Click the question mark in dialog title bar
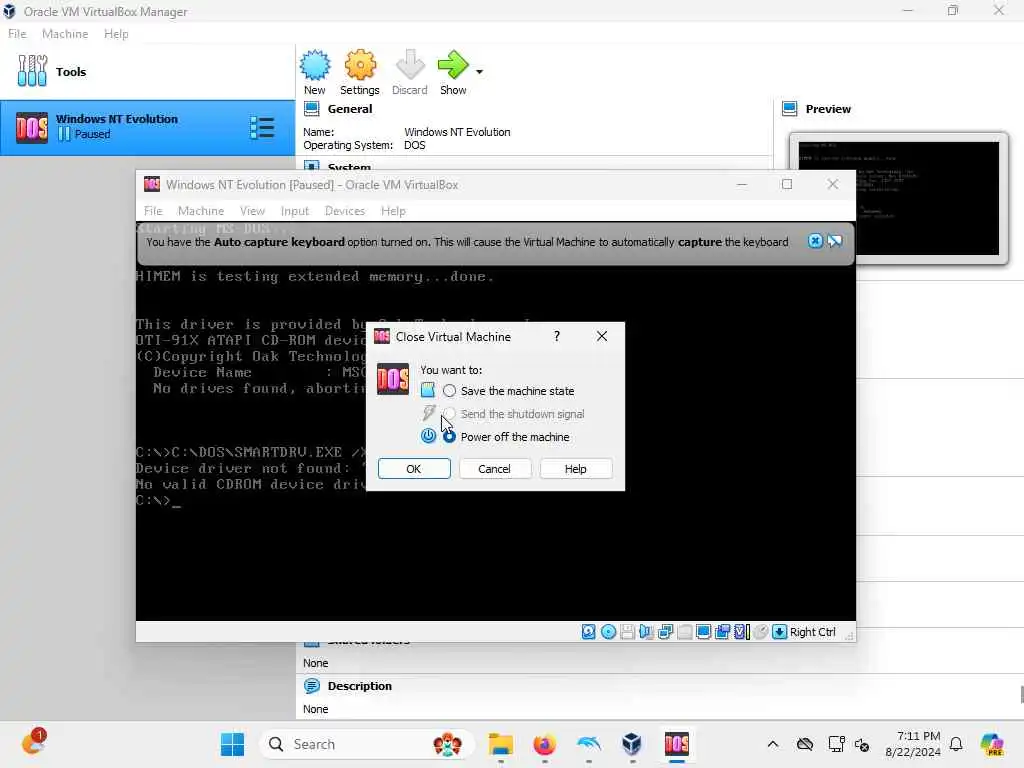The image size is (1024, 768). pos(557,336)
